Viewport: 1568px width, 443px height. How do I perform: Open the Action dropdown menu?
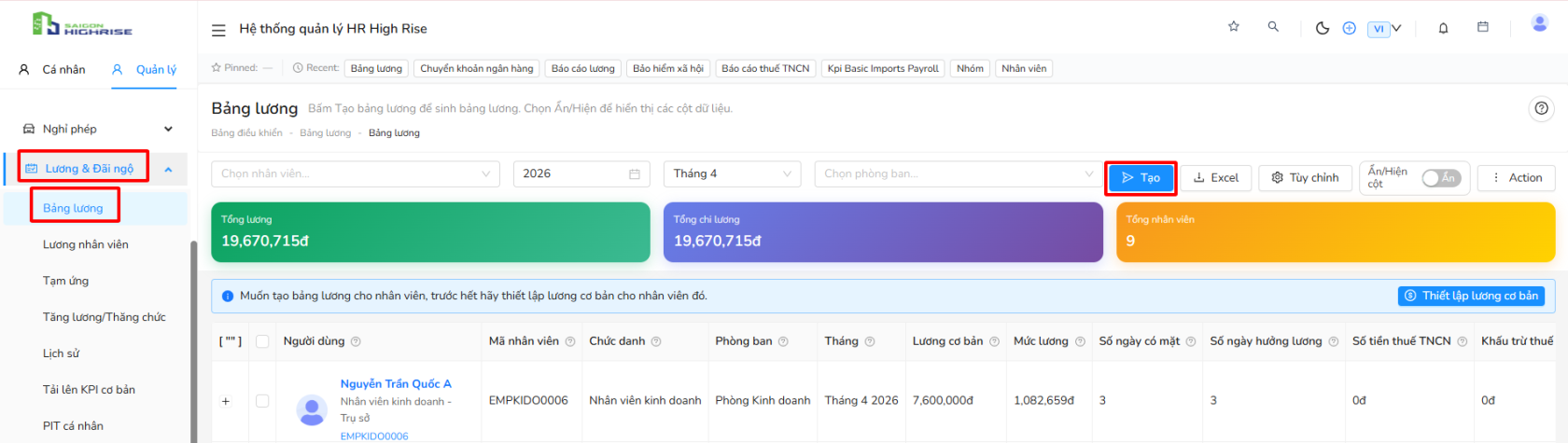(x=1517, y=177)
